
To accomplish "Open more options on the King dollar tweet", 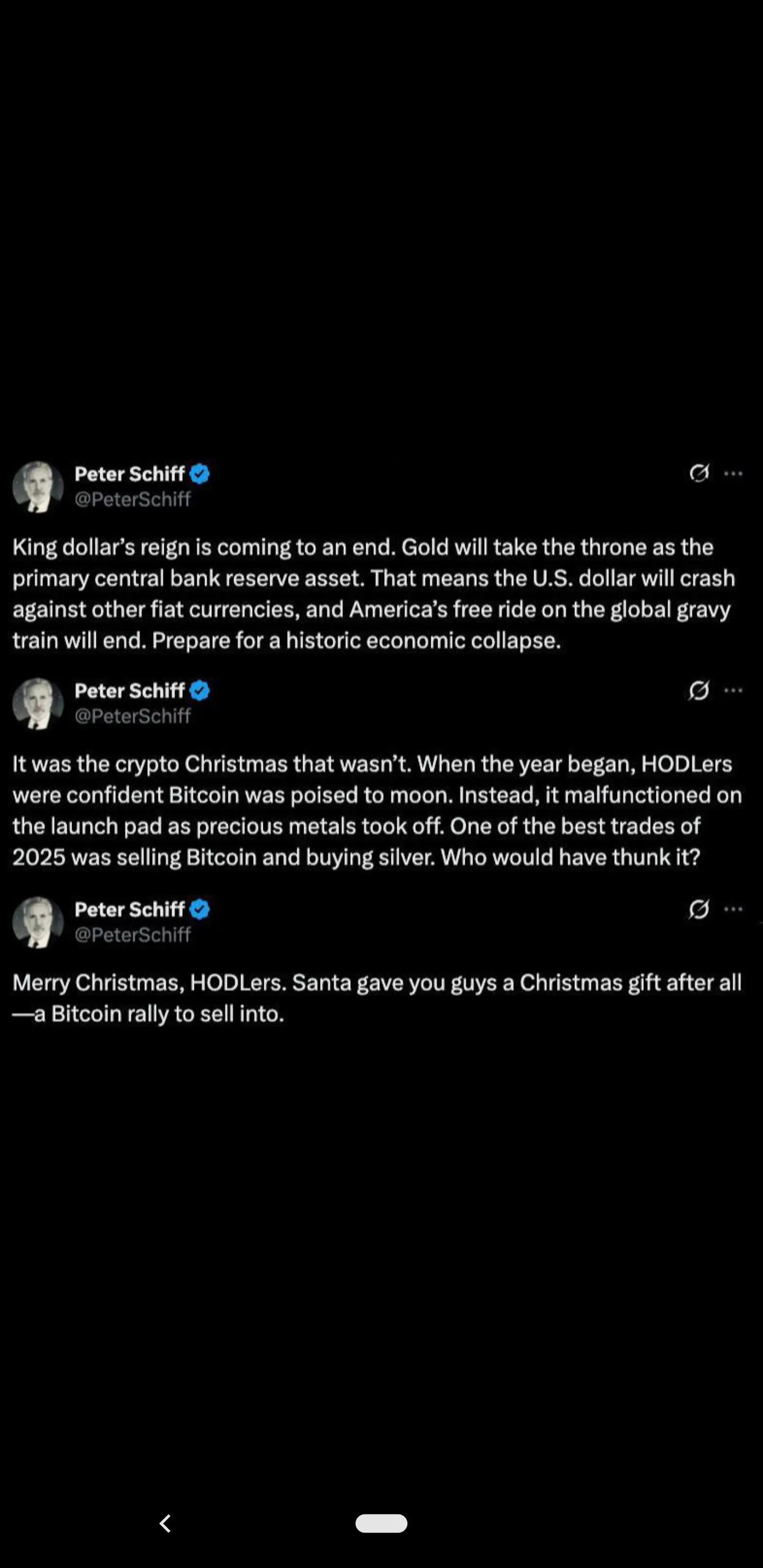I will [733, 474].
